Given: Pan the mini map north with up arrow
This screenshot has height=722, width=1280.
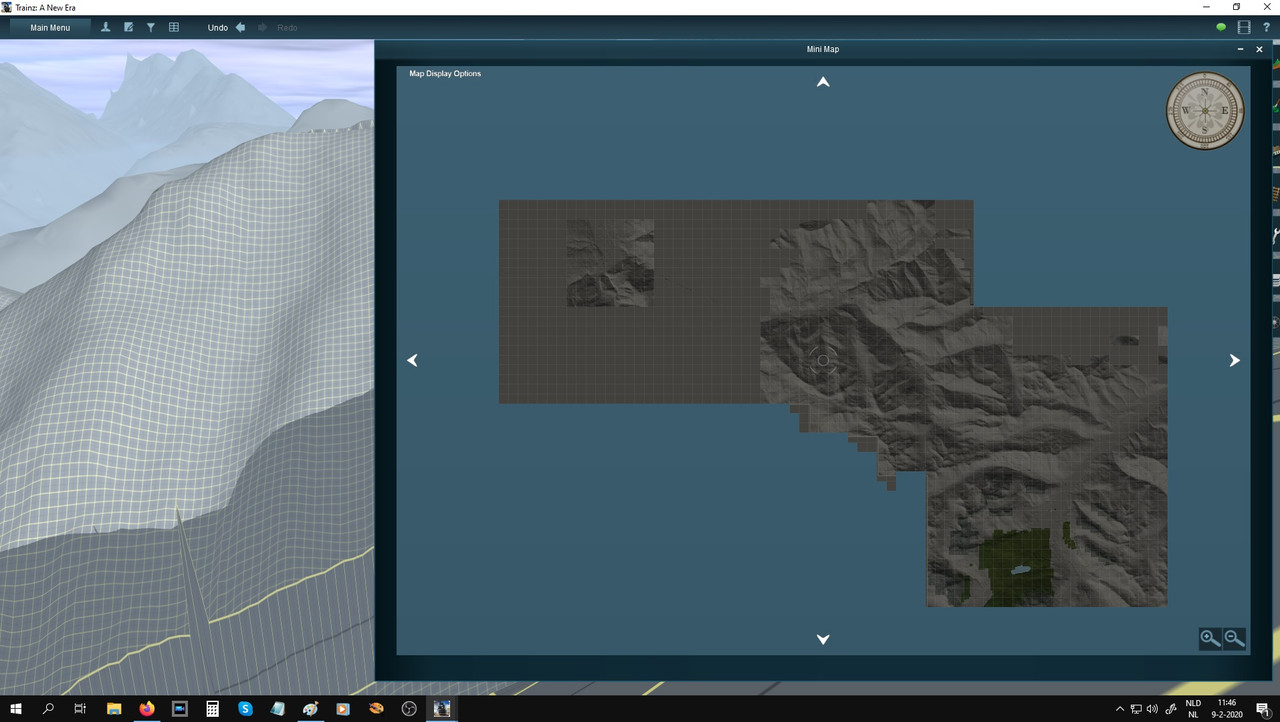Looking at the screenshot, I should (823, 82).
